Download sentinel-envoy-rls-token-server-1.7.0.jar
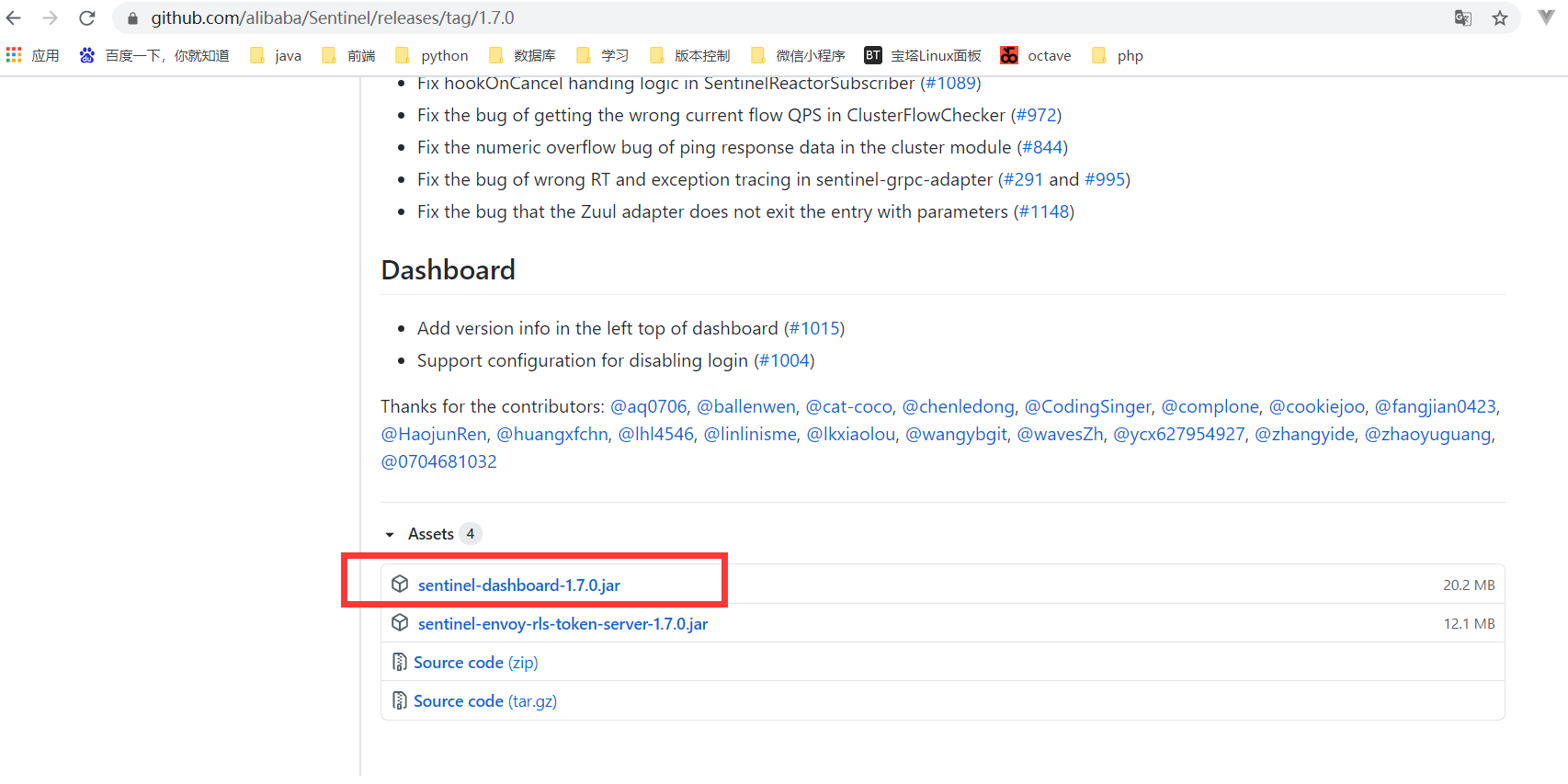 [562, 624]
